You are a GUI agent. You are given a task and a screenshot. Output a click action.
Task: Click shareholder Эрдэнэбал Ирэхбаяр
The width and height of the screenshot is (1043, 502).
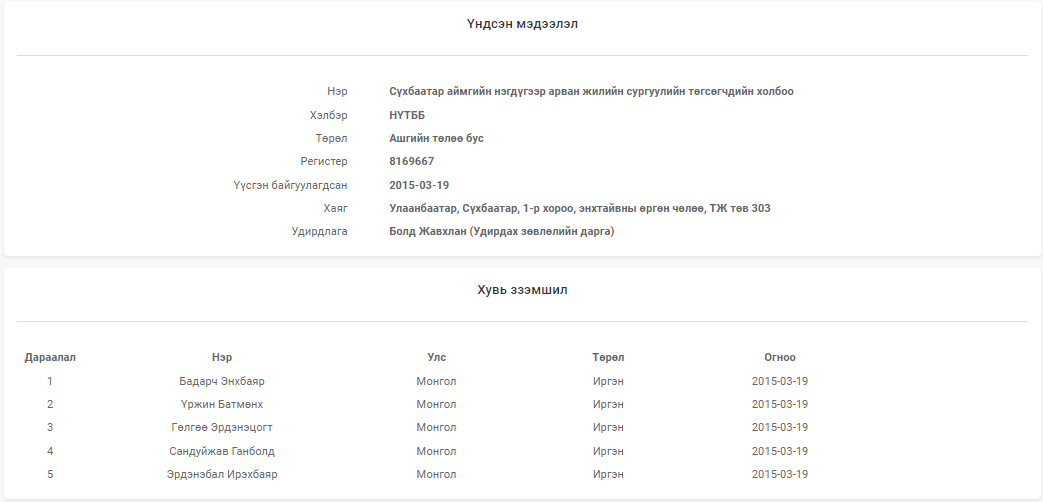click(222, 474)
